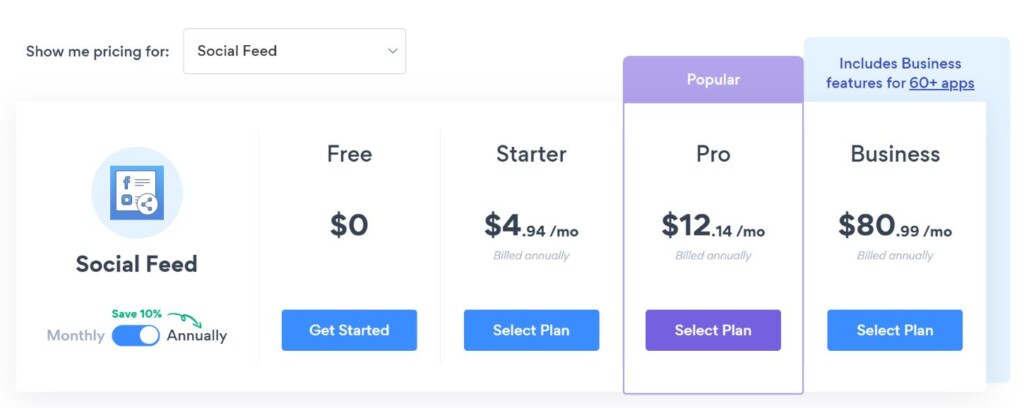Click the Social Feed app icon
Screen dimensions: 1024x408
[137, 192]
